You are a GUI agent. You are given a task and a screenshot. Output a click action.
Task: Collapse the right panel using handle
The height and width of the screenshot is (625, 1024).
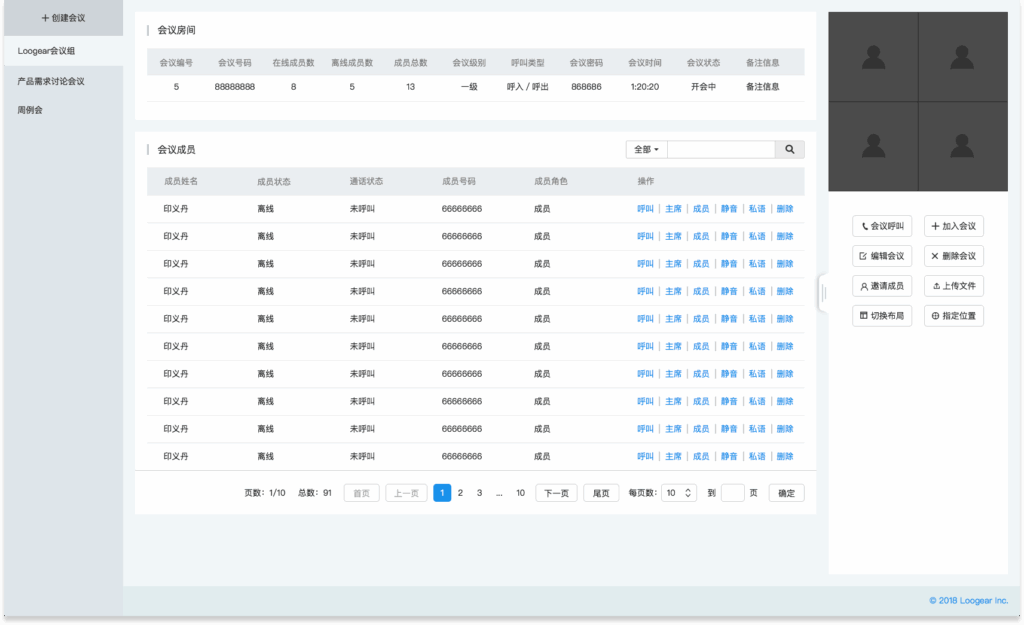pos(823,293)
